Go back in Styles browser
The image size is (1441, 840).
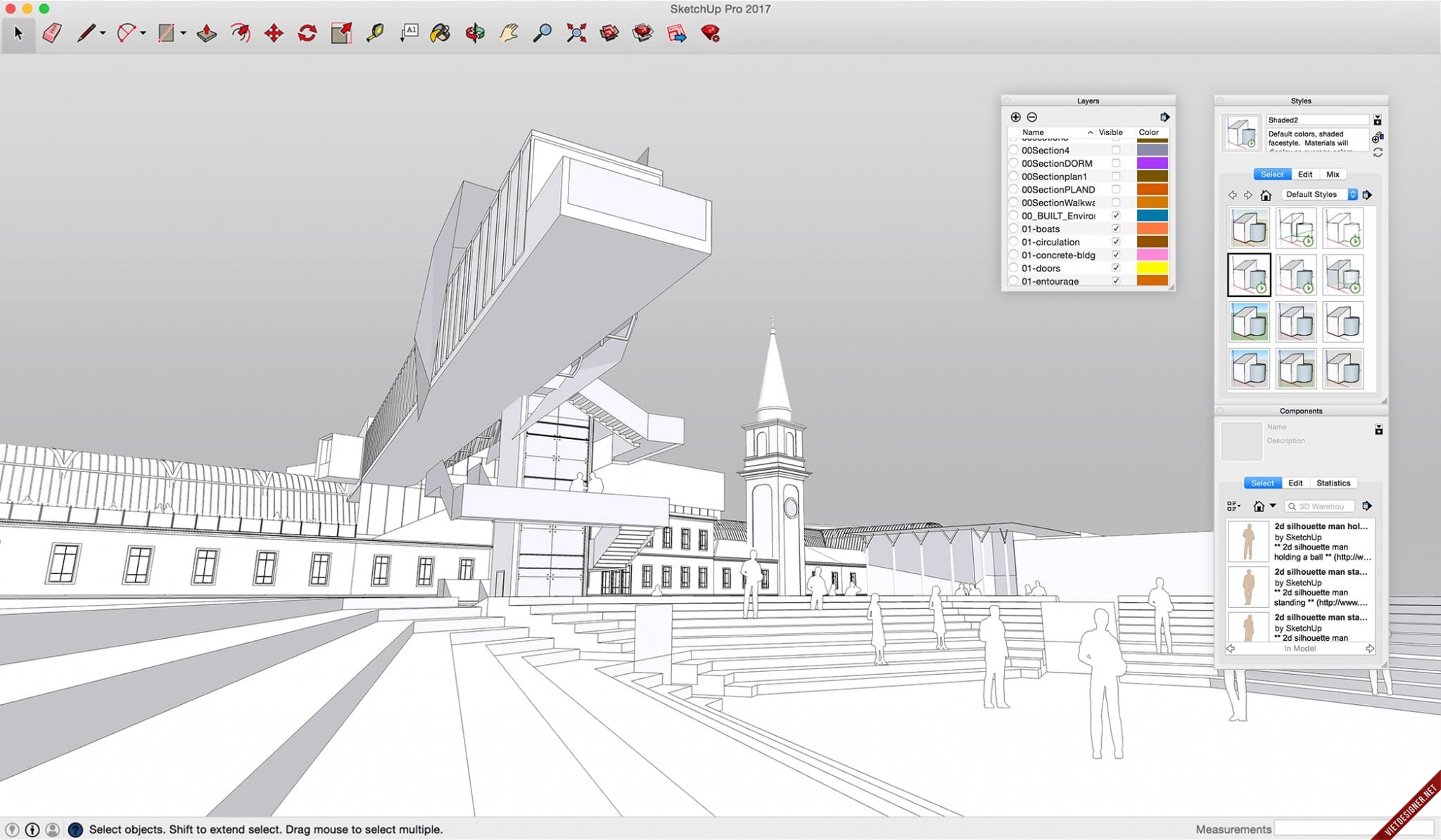(1232, 195)
